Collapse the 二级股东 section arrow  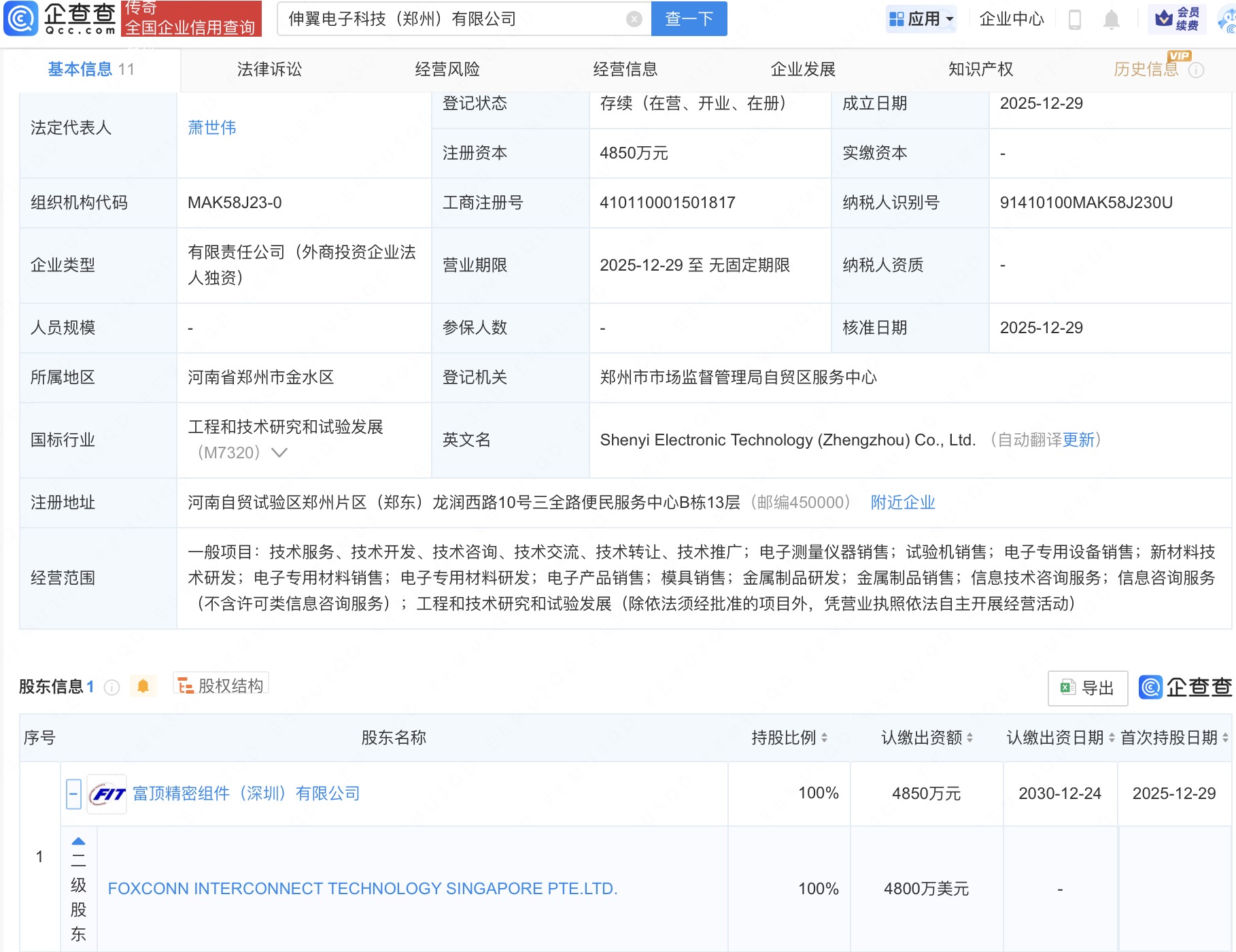coord(78,841)
